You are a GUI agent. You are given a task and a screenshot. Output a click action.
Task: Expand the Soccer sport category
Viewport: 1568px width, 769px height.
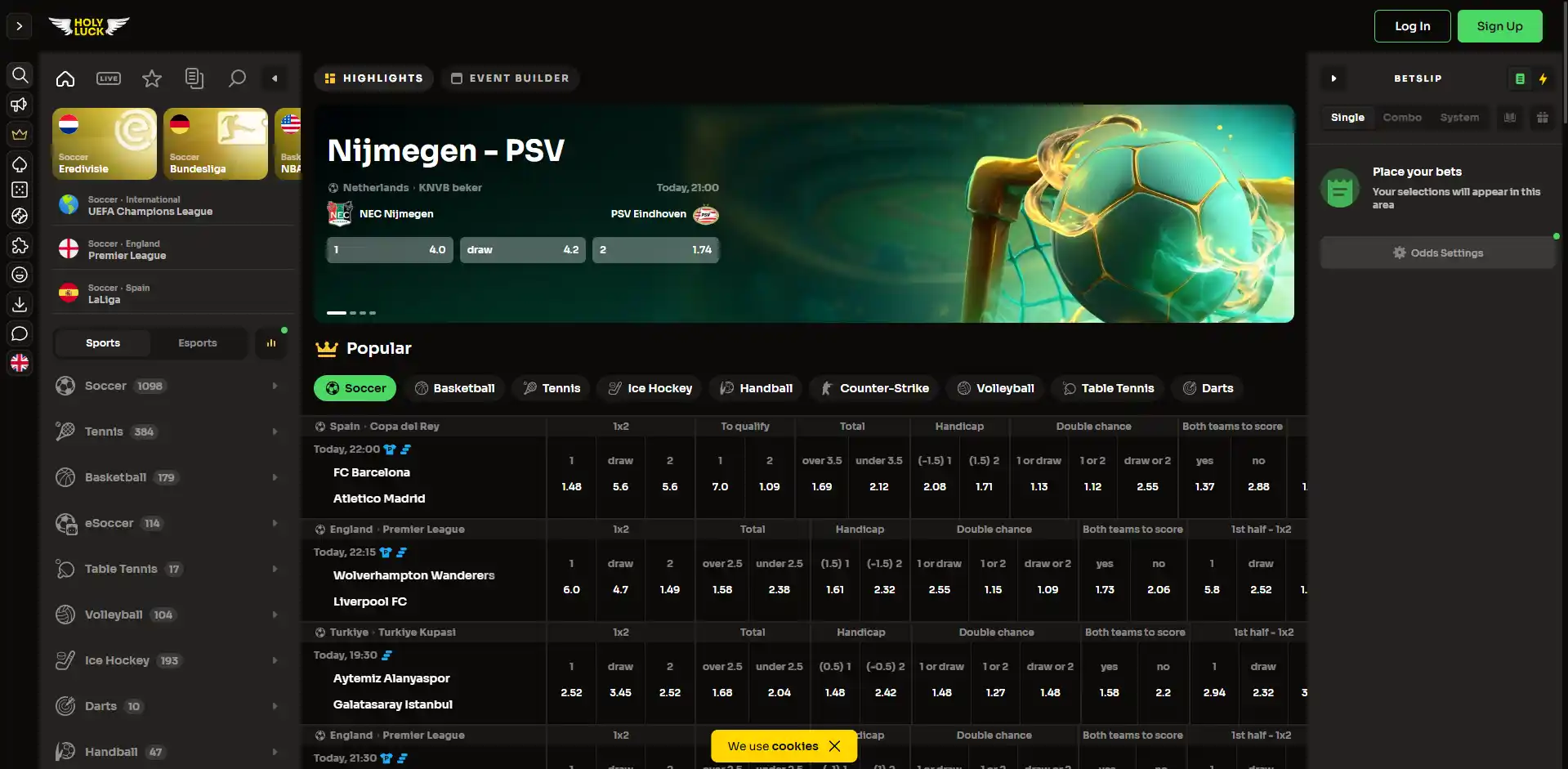pos(169,386)
